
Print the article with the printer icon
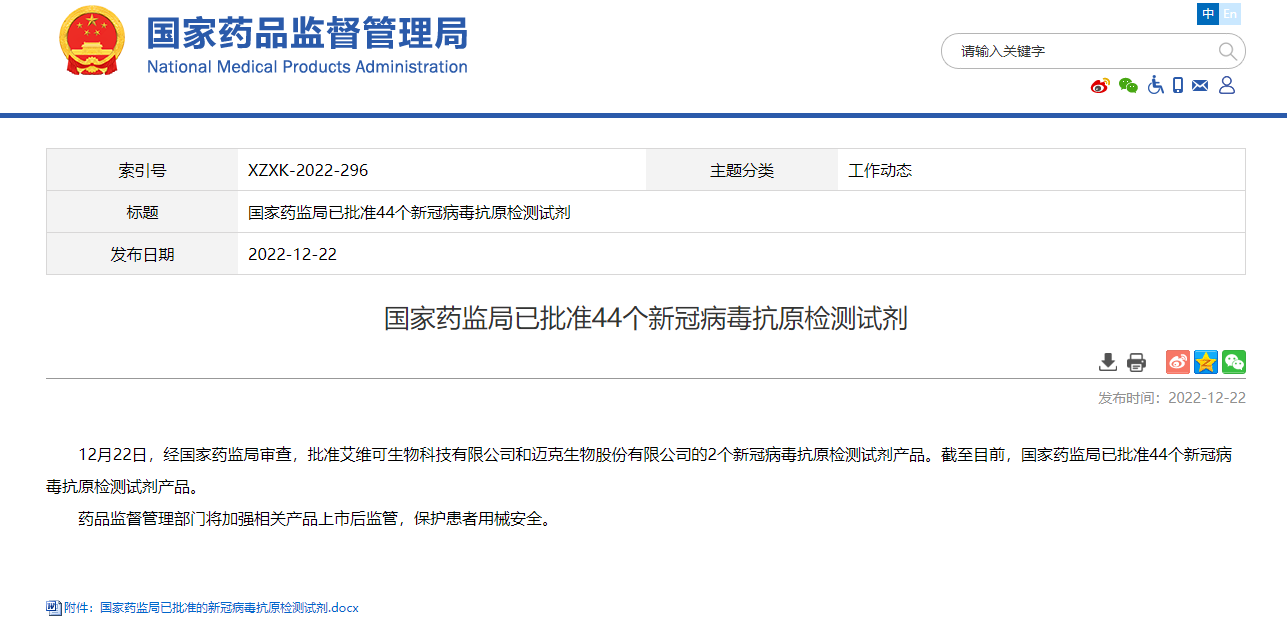click(x=1137, y=362)
